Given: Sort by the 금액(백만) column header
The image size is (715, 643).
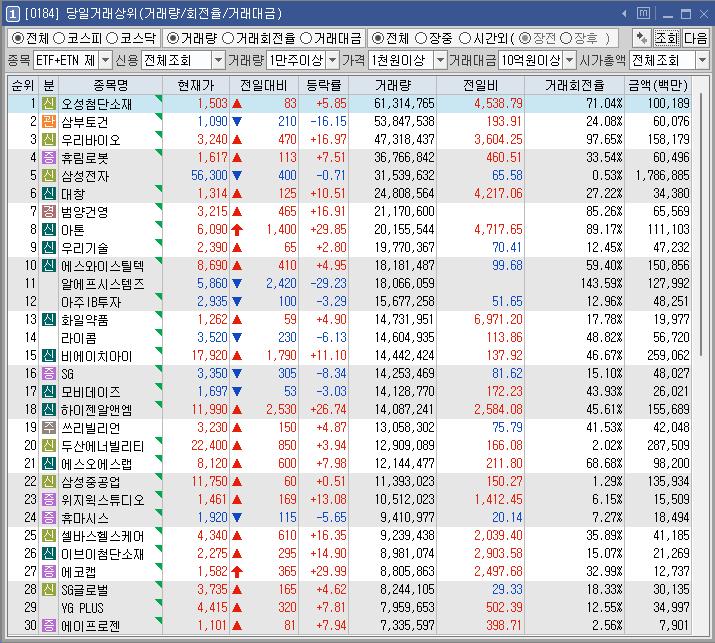Looking at the screenshot, I should click(x=658, y=85).
